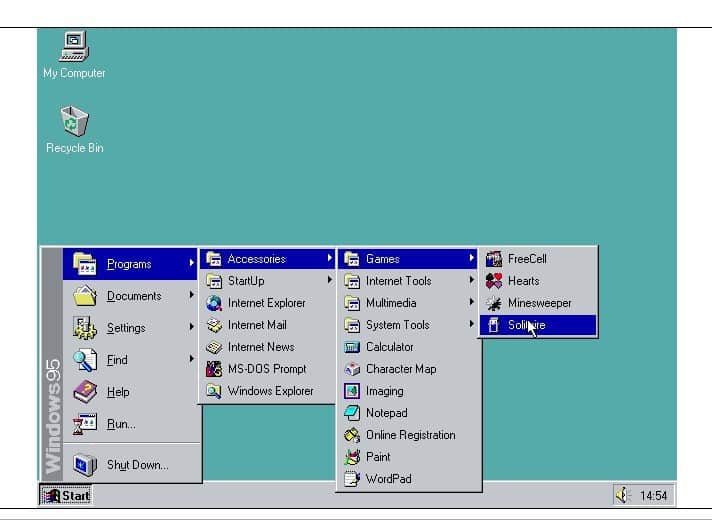
Task: Expand the Accessories submenu arrow
Action: coord(330,258)
